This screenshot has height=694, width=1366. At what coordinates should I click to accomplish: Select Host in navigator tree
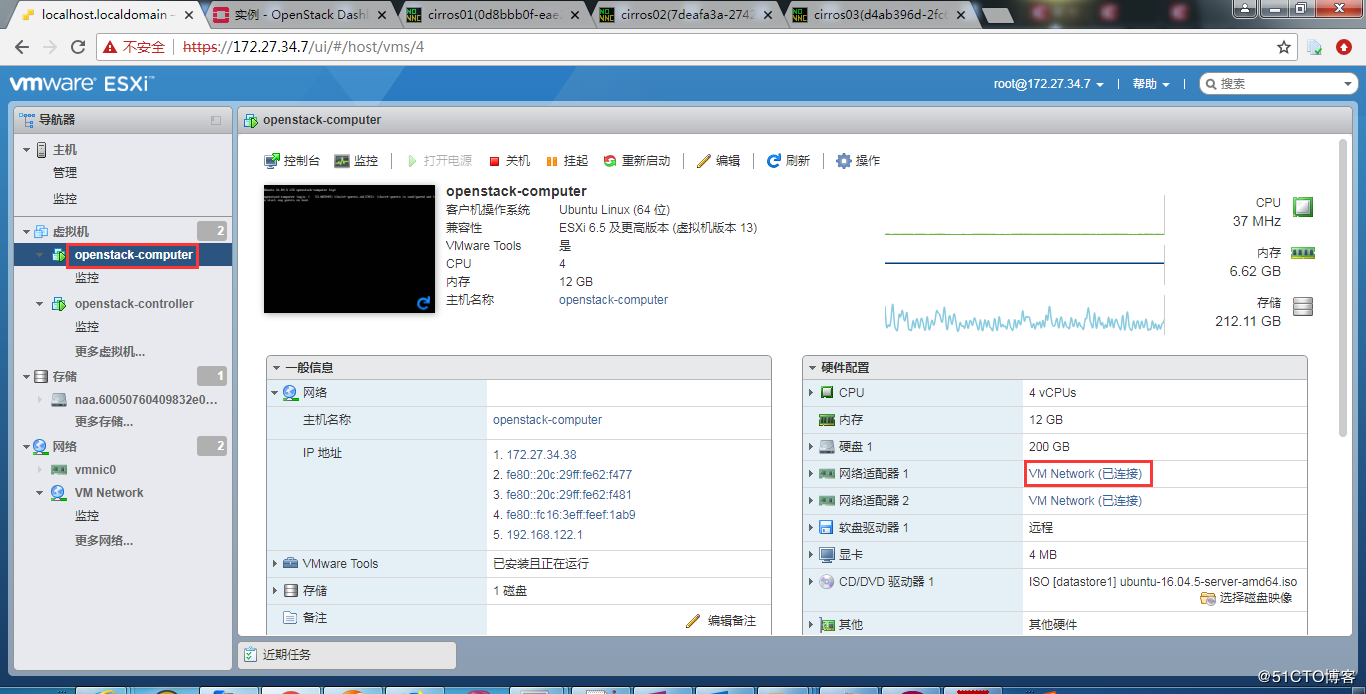click(65, 150)
